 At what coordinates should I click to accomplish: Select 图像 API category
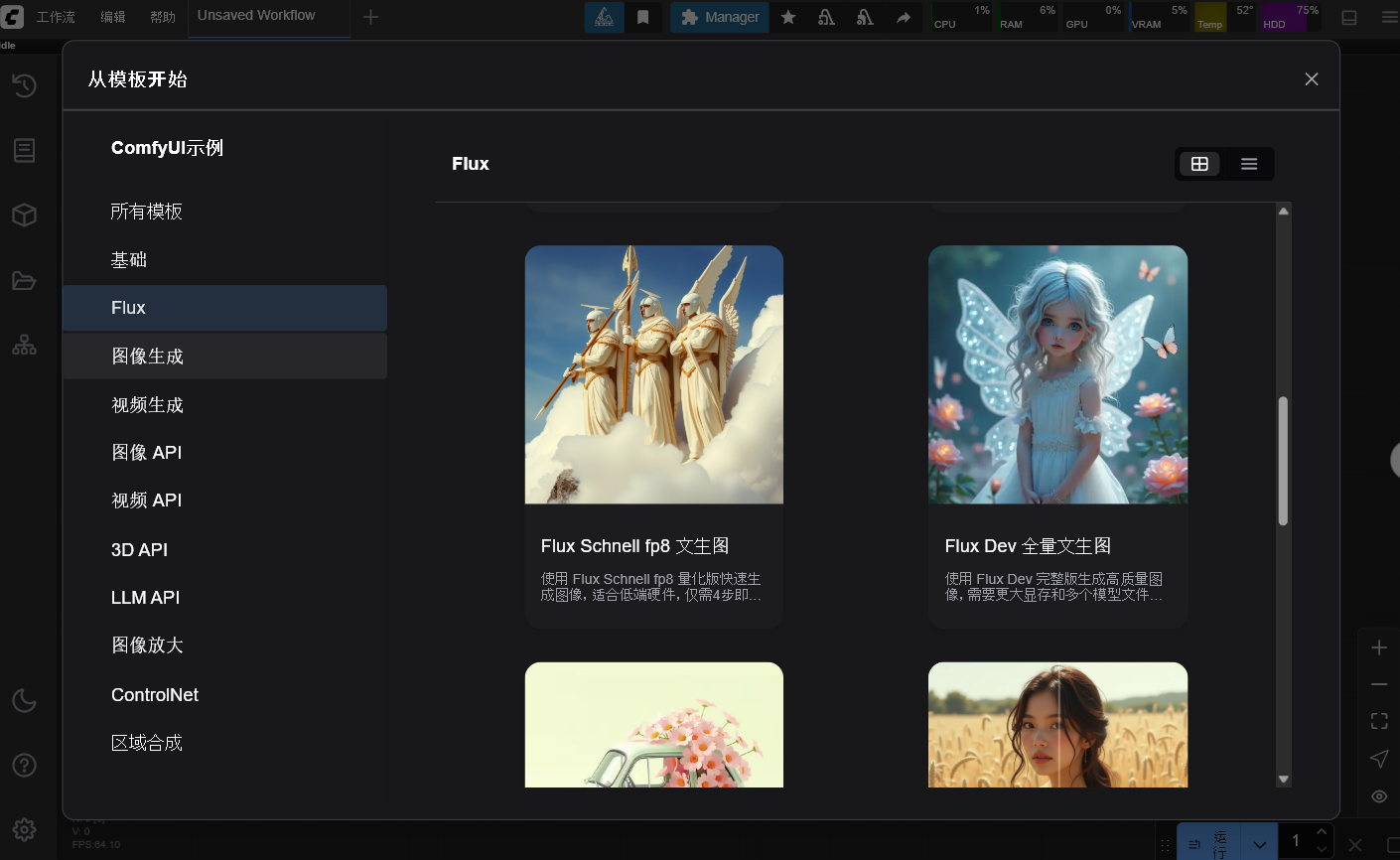[224, 452]
